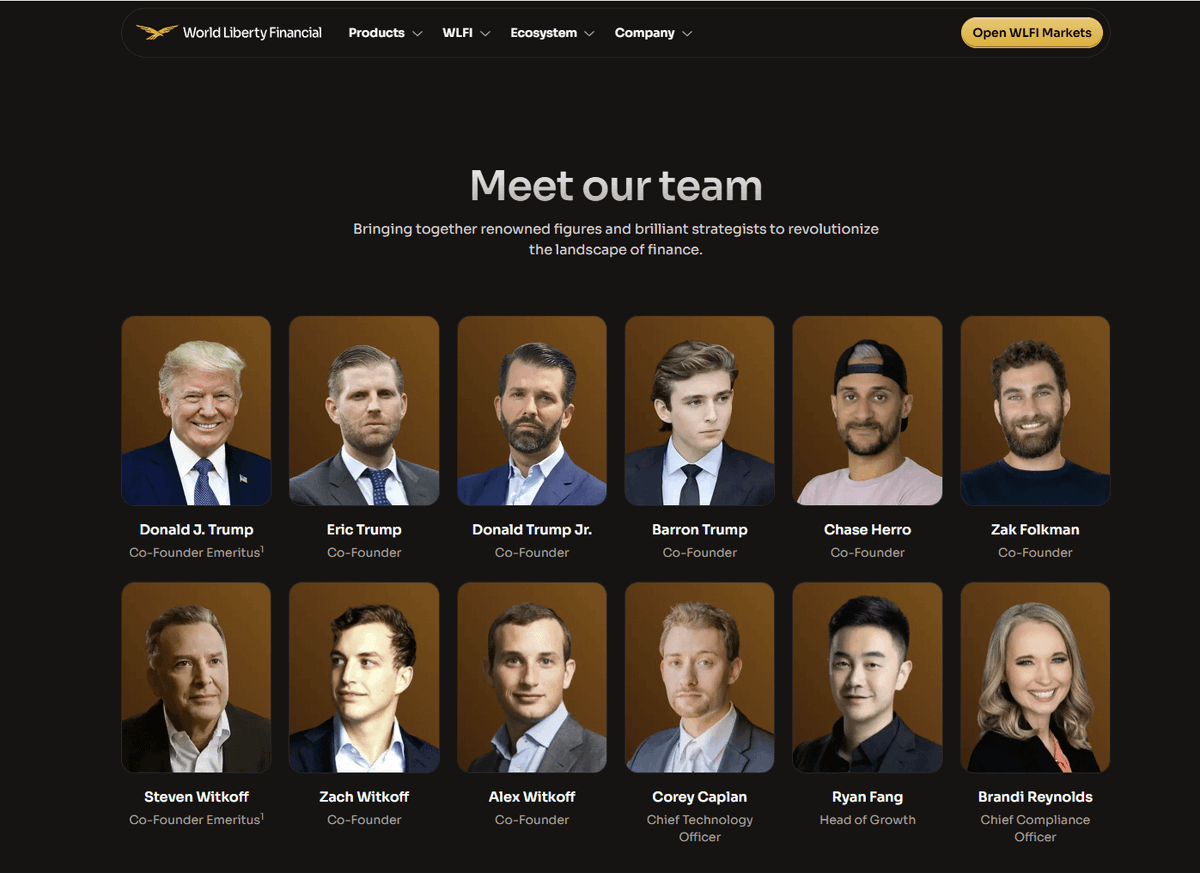
Task: Click the Open WLFI Markets button
Action: click(x=1032, y=33)
